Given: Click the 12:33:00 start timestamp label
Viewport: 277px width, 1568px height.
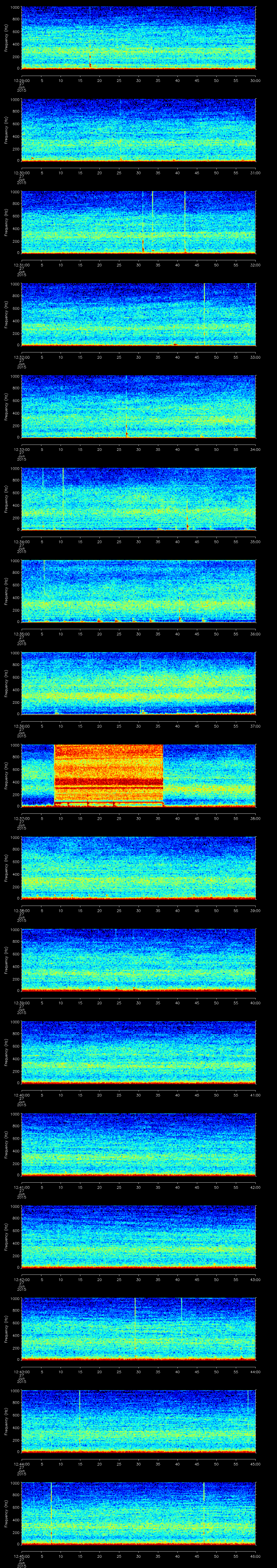Looking at the screenshot, I should pyautogui.click(x=22, y=449).
